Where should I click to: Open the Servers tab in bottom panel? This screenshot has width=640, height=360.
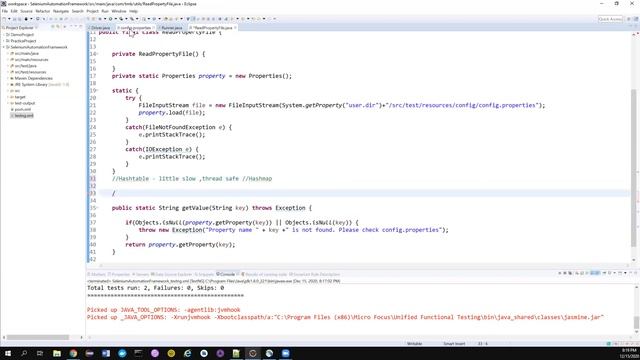point(140,274)
